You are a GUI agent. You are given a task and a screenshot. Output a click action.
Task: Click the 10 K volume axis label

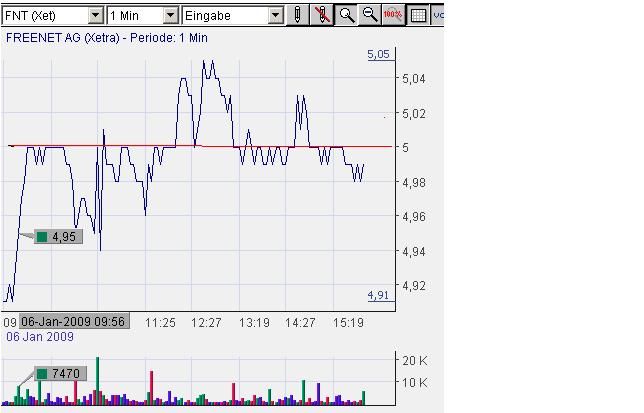415,383
